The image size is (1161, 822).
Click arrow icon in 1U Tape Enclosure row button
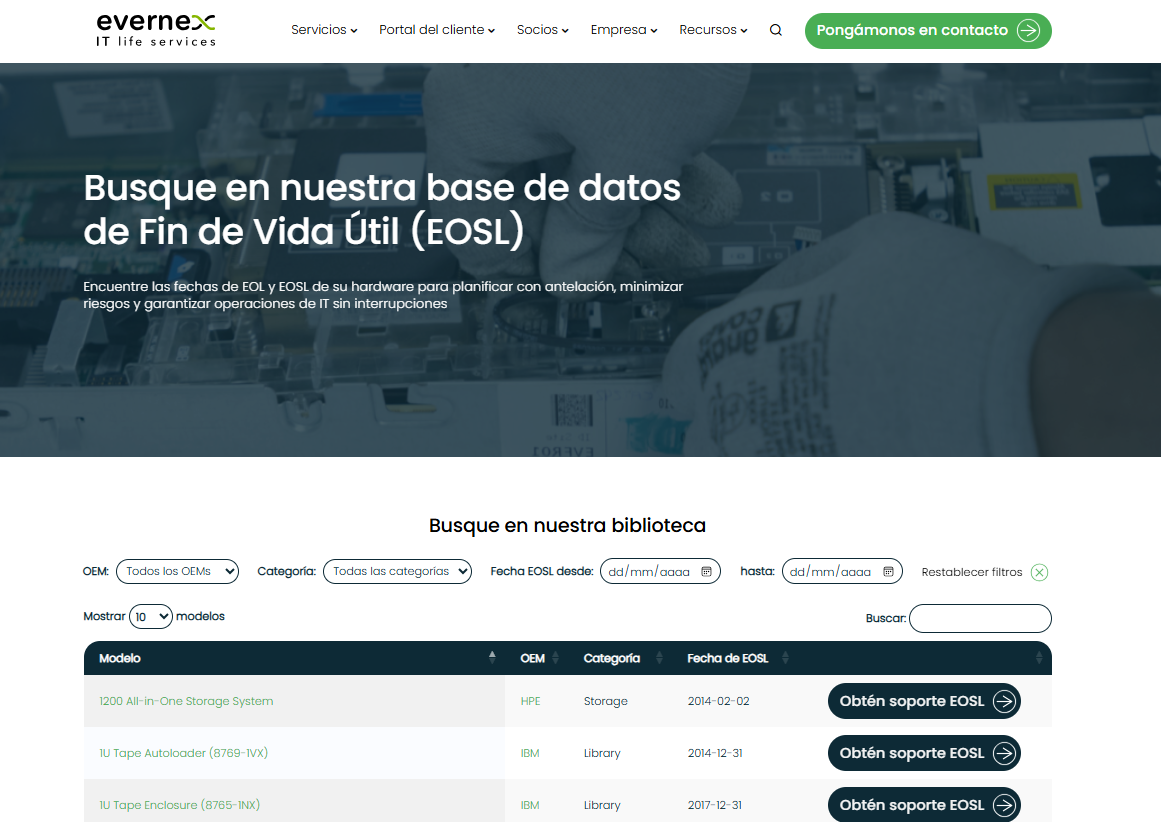(x=1004, y=805)
